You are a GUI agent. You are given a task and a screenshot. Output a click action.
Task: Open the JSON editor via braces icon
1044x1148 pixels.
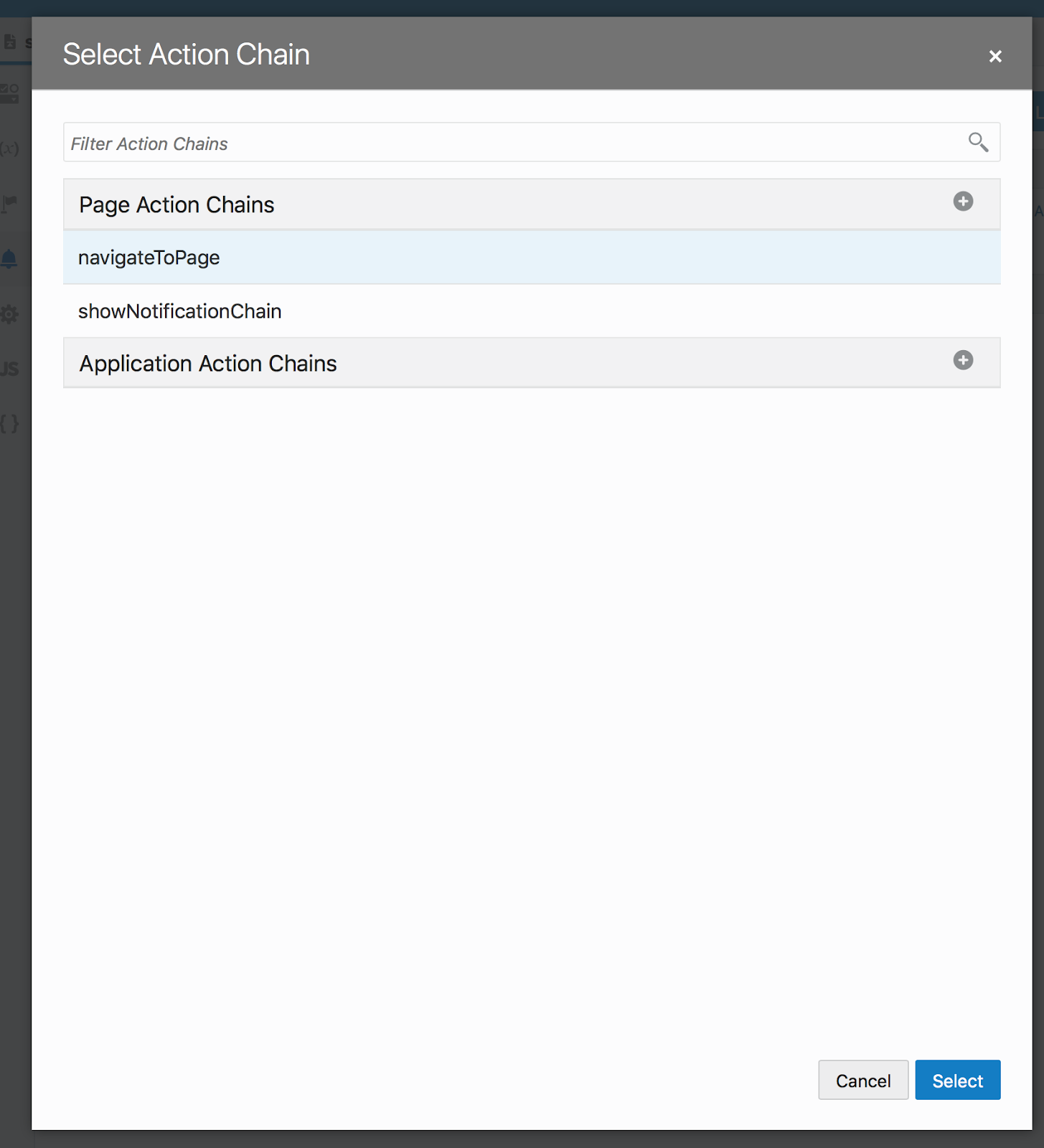click(10, 423)
